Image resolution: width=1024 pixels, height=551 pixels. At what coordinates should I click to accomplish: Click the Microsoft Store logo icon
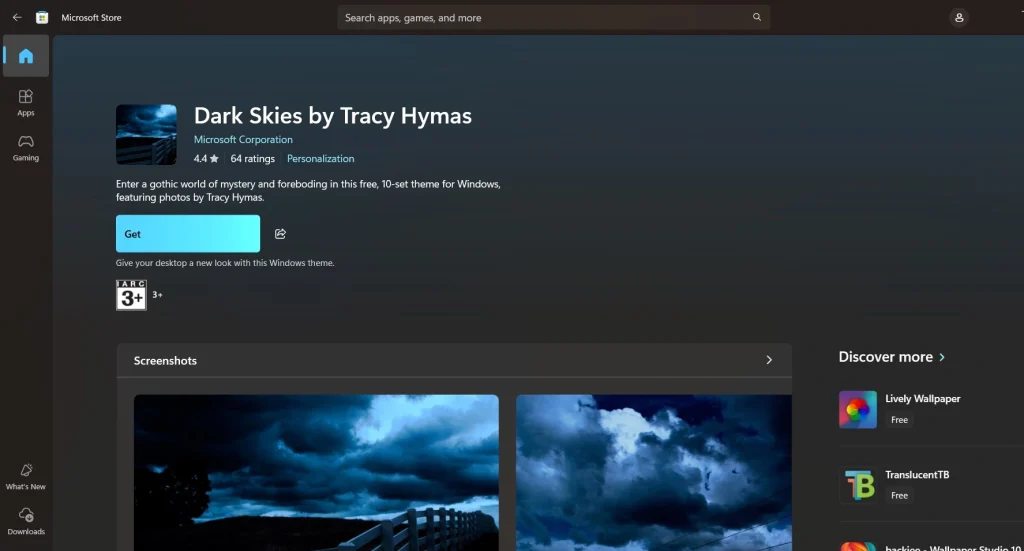coord(42,17)
